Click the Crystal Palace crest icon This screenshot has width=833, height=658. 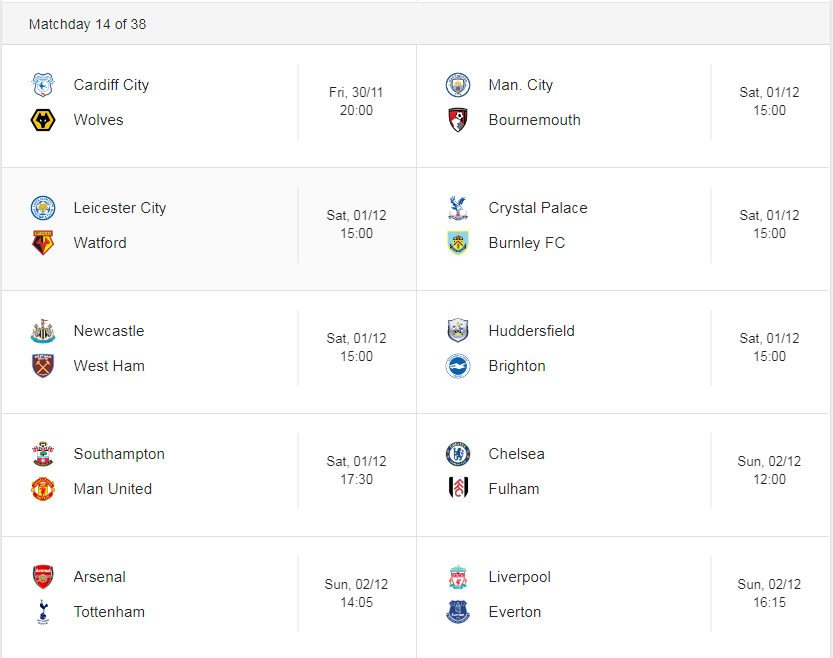458,208
